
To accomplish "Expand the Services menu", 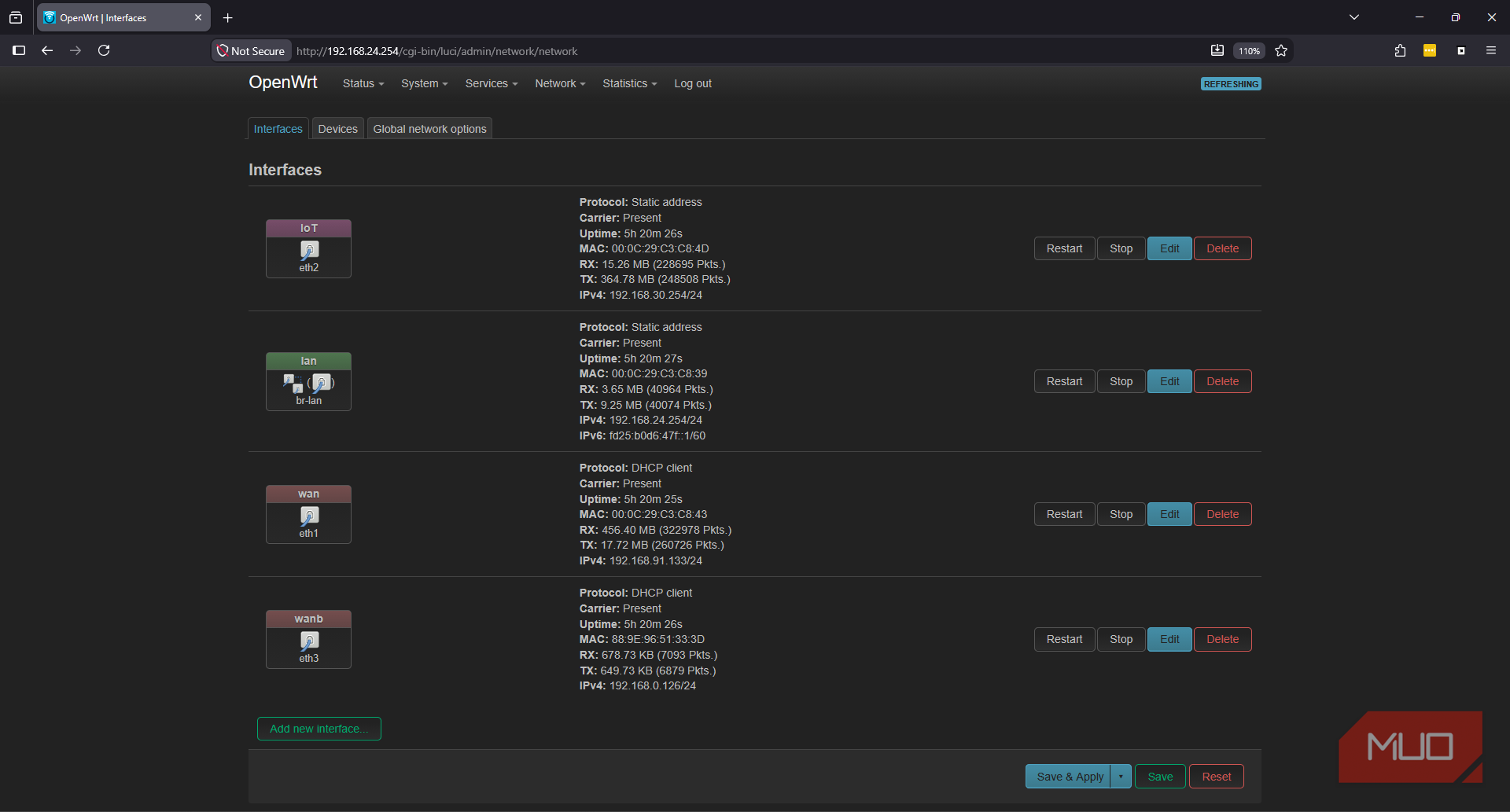I will pos(492,83).
